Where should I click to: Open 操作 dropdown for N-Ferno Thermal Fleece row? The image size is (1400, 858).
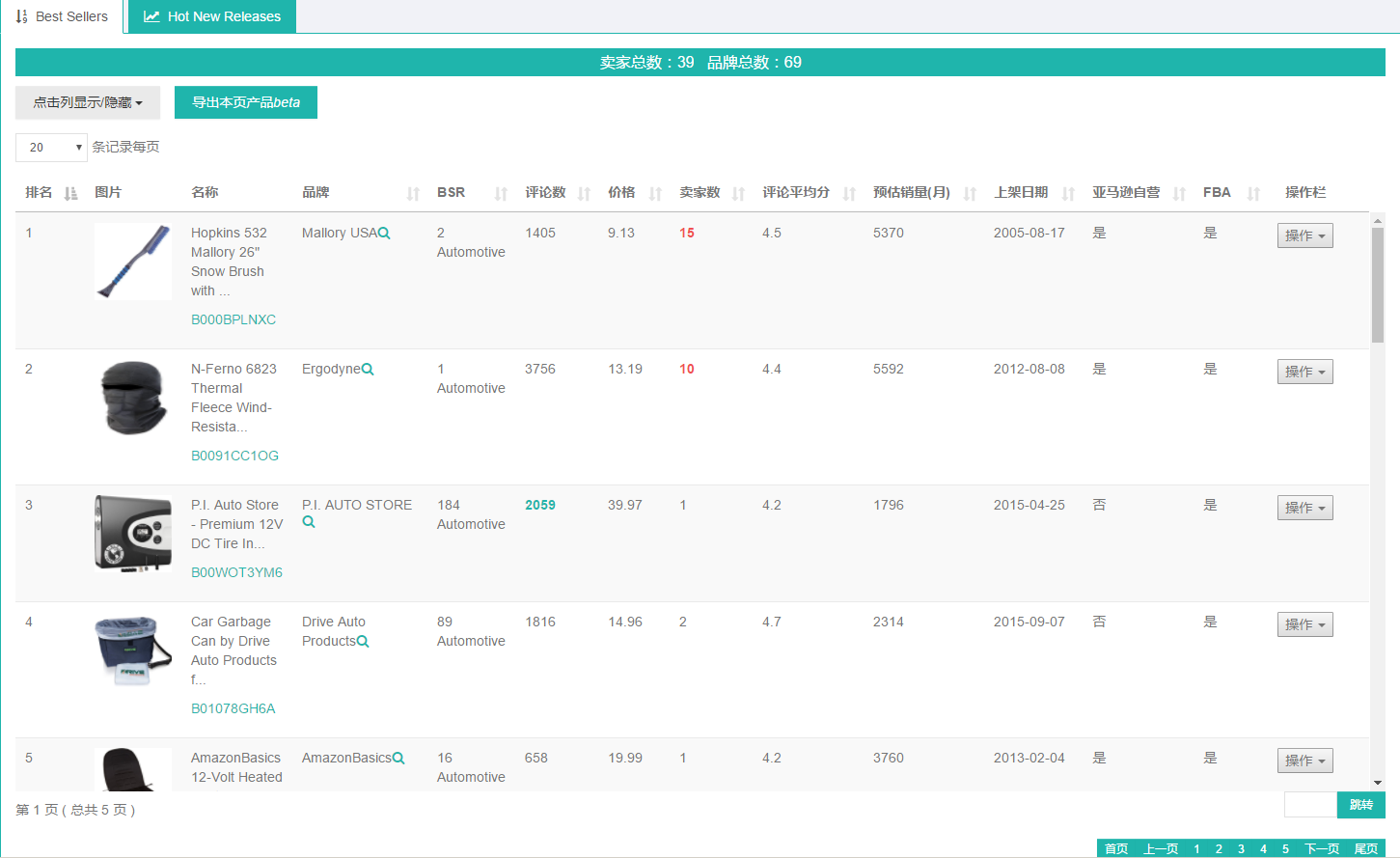(x=1304, y=372)
